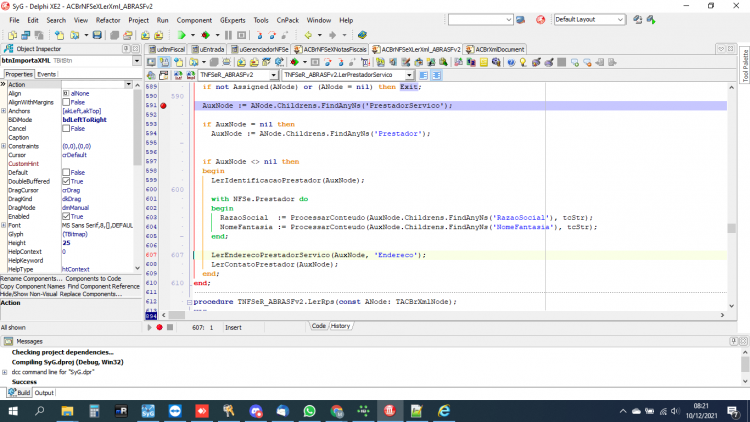Image resolution: width=750 pixels, height=422 pixels.
Task: Open the Action property value dropdown
Action: pos(128,84)
